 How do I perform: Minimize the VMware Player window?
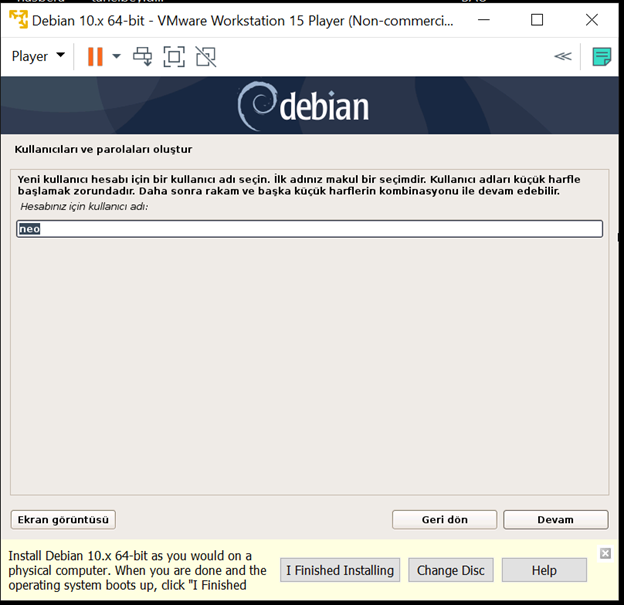[484, 20]
